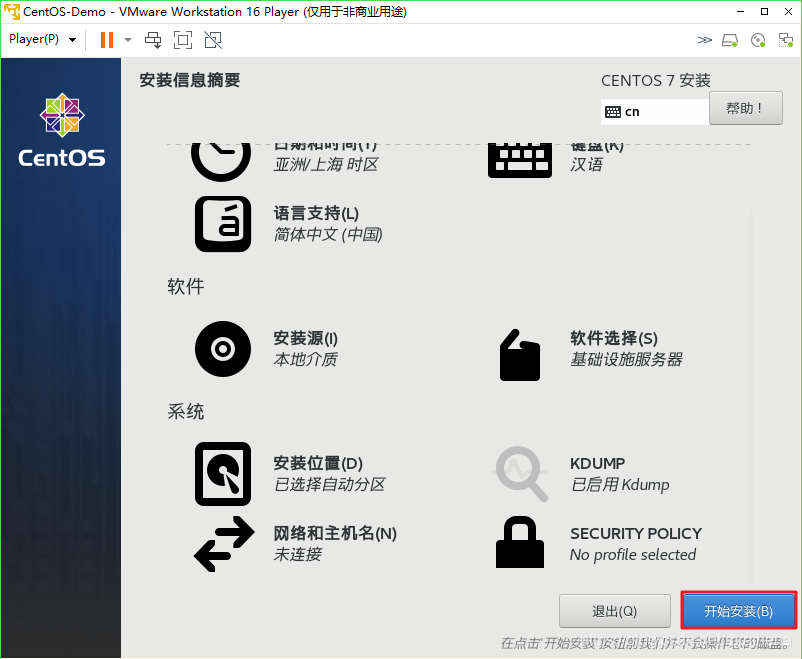The image size is (802, 659).
Task: Close the VMware Player window
Action: point(788,11)
